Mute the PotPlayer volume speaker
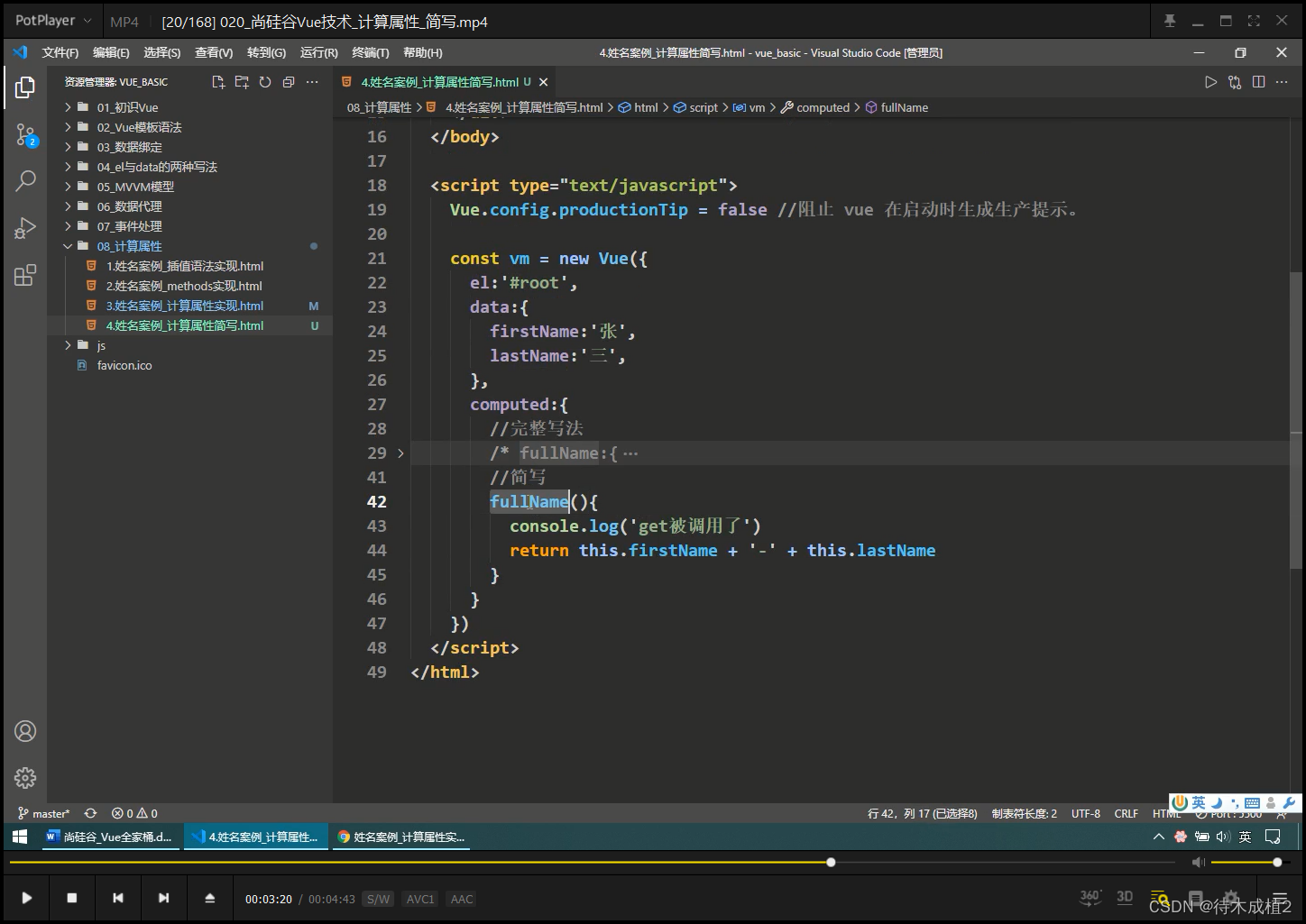Image resolution: width=1306 pixels, height=924 pixels. [x=1198, y=863]
